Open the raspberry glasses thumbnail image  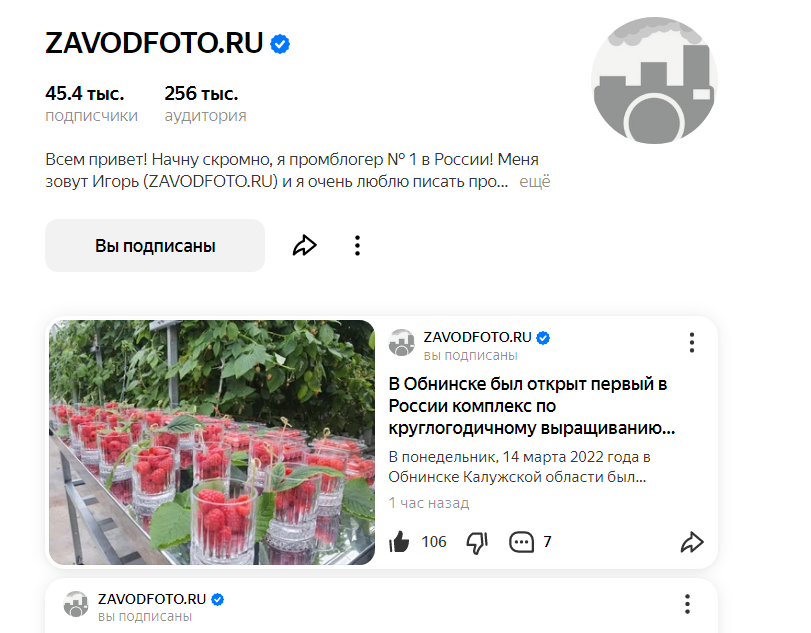[212, 442]
